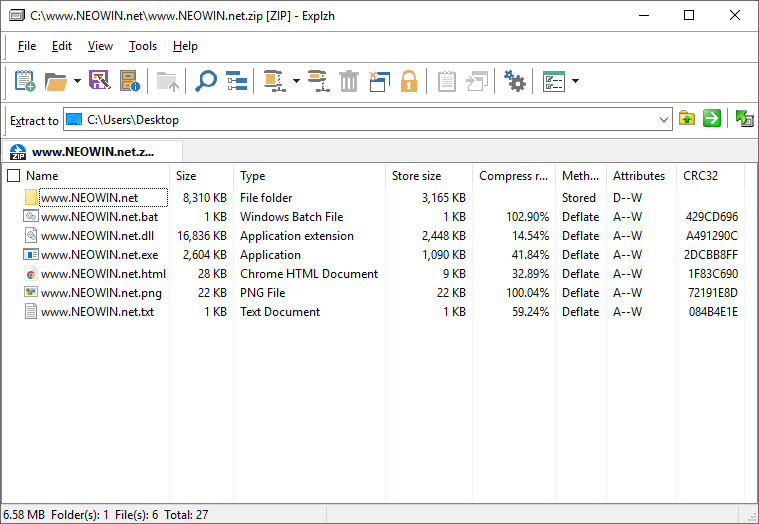
Task: Sort by the Store size column header
Action: (416, 176)
